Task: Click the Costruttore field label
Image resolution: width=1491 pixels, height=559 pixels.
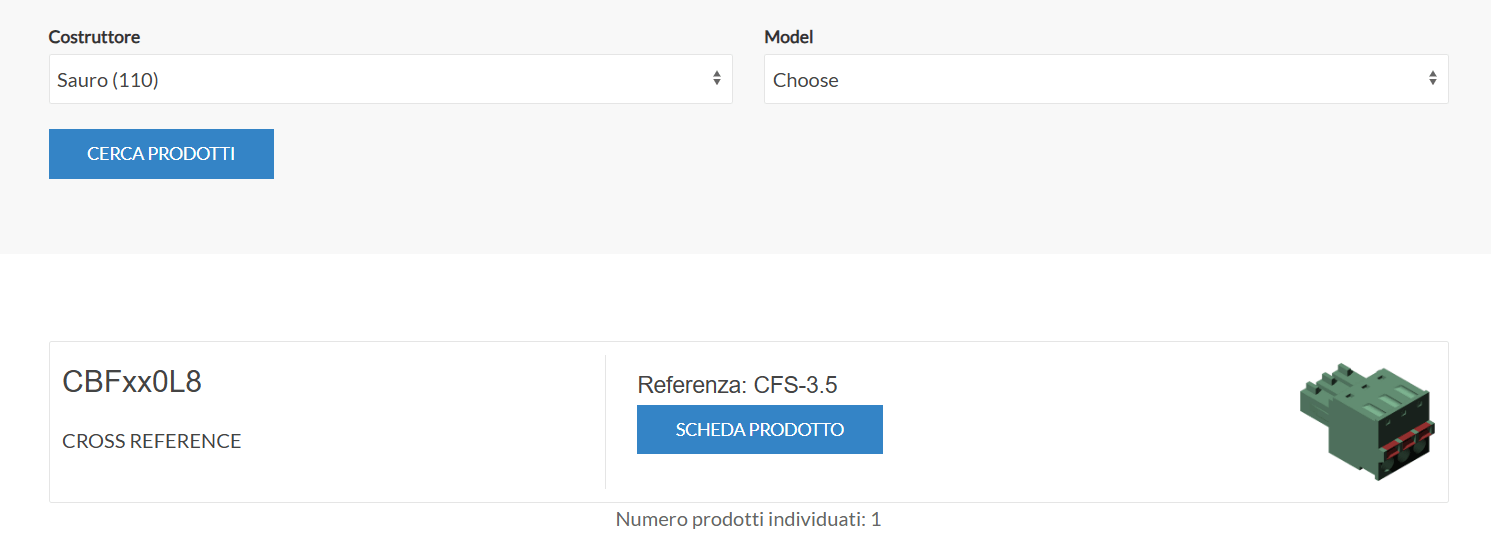Action: click(x=95, y=37)
